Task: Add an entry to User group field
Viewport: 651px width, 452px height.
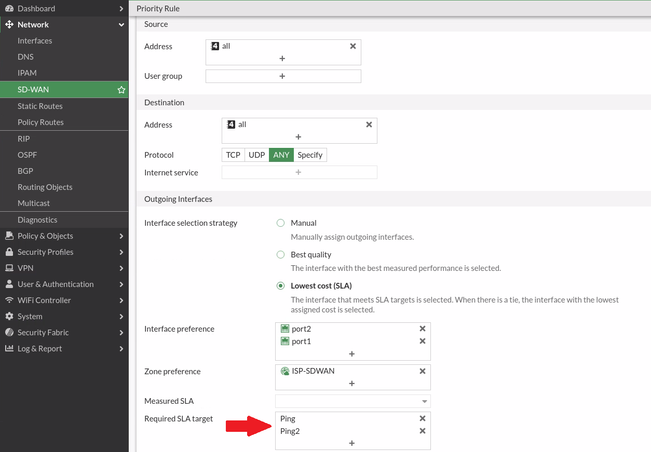Action: 282,76
